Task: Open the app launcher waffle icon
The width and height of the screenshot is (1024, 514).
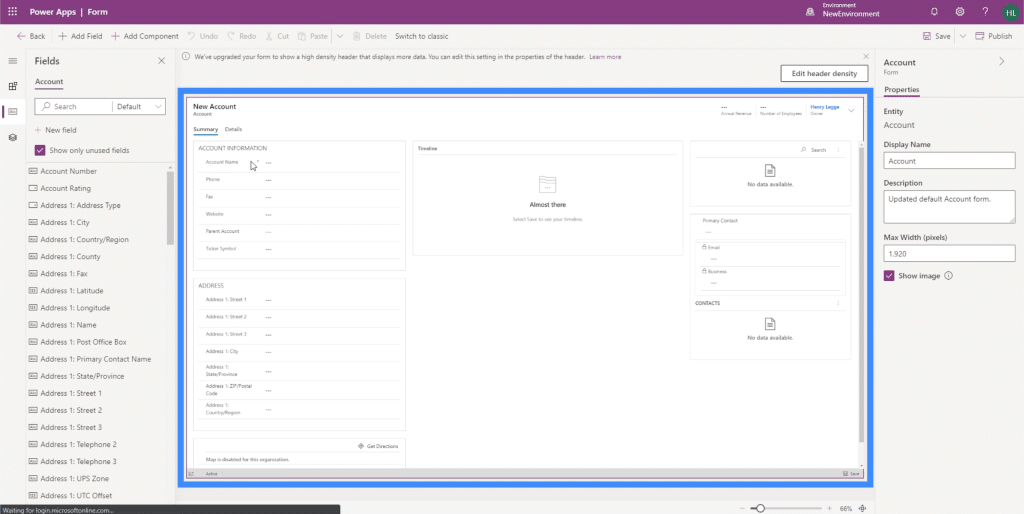Action: (12, 12)
